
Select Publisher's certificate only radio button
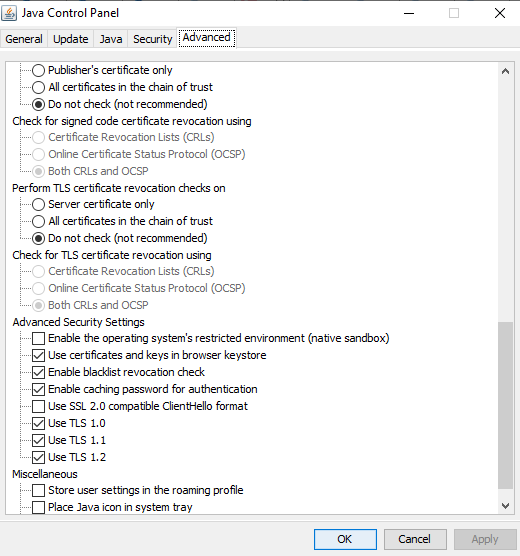[38, 70]
